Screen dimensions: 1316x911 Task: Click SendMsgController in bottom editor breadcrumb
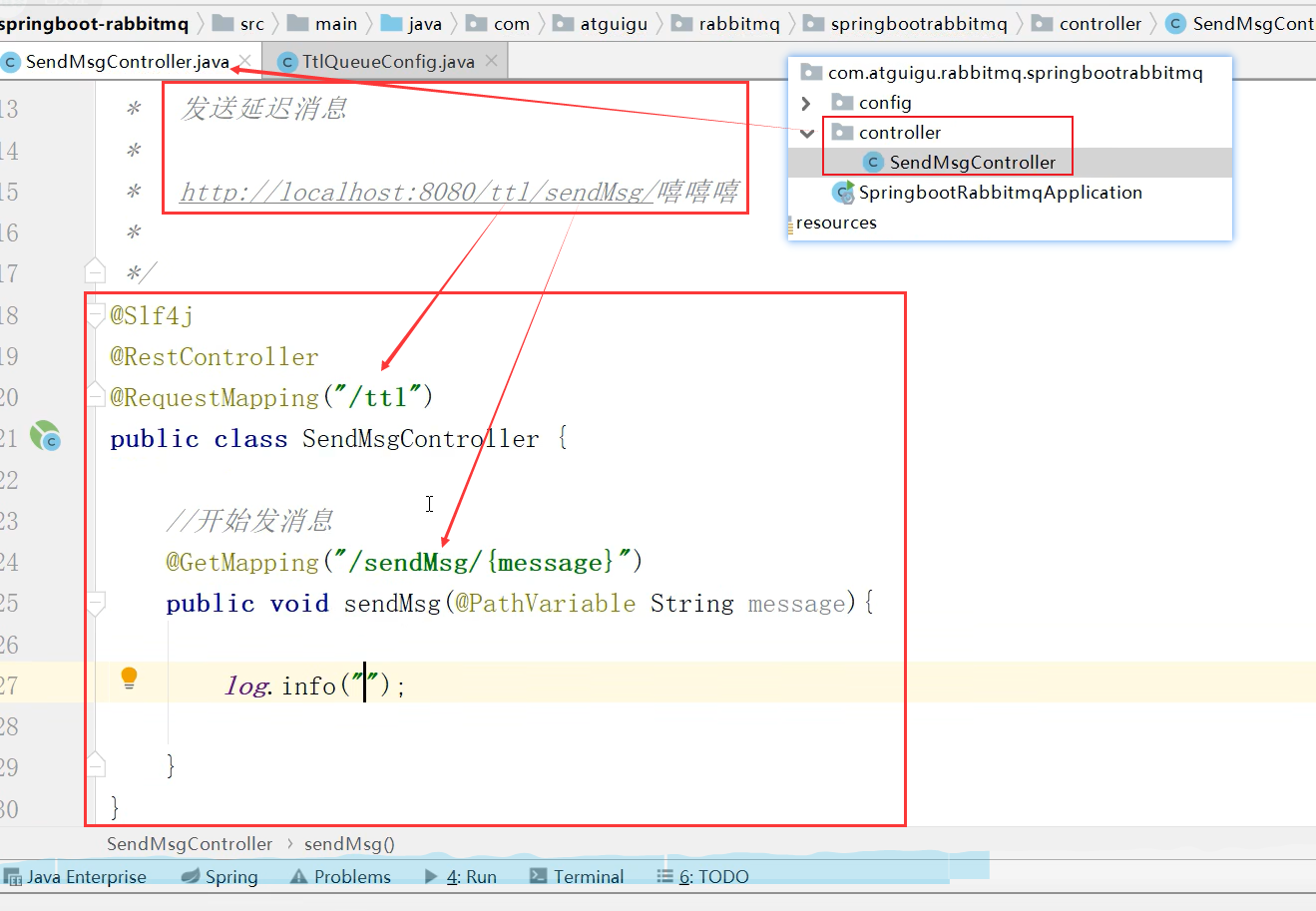tap(190, 844)
